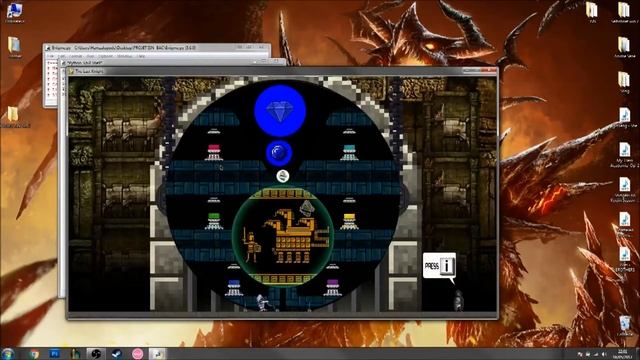Click The Last Knight game title bar
640x360 pixels.
(282, 71)
